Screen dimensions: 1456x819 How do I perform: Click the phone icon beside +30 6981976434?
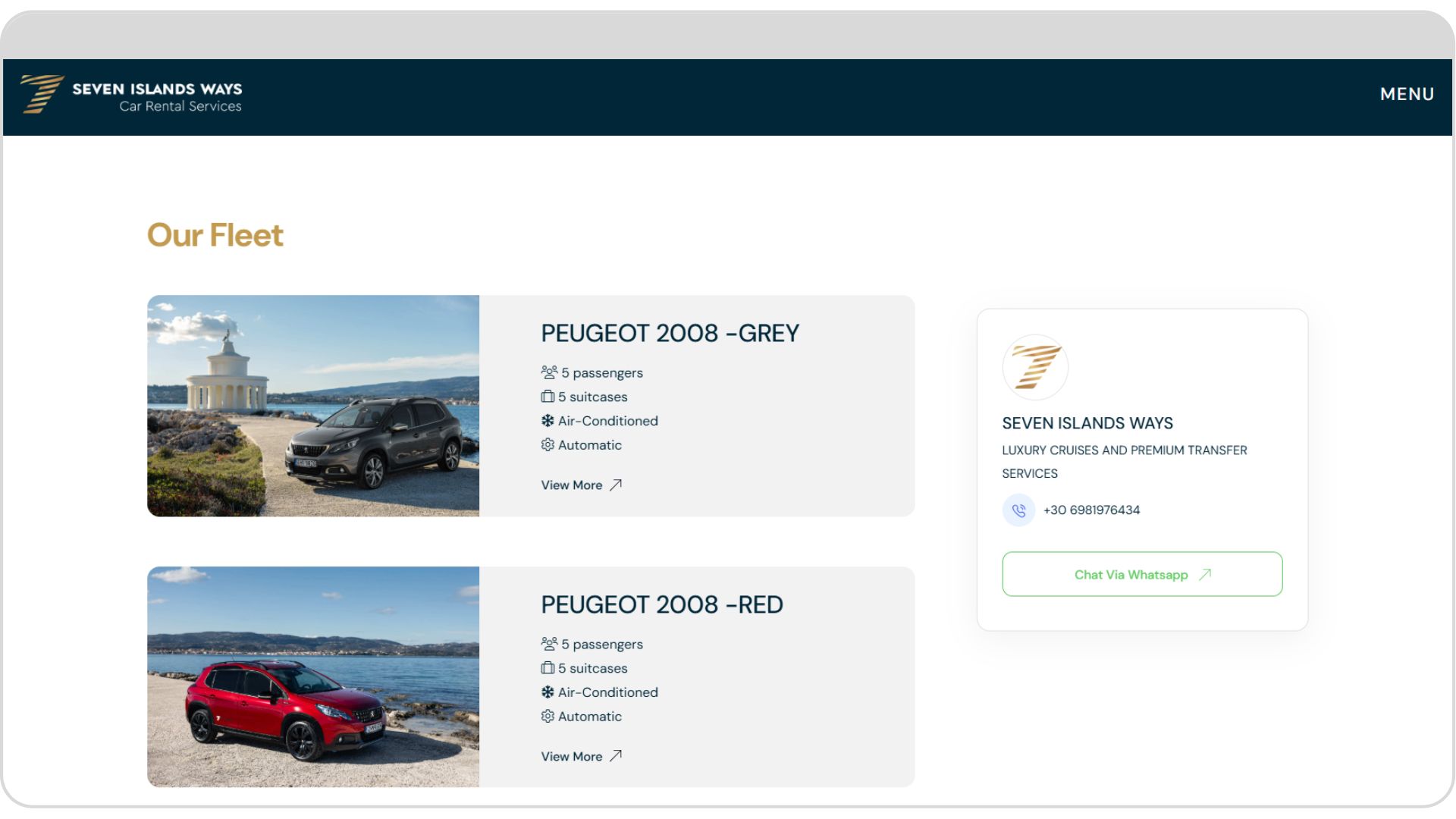coord(1018,510)
